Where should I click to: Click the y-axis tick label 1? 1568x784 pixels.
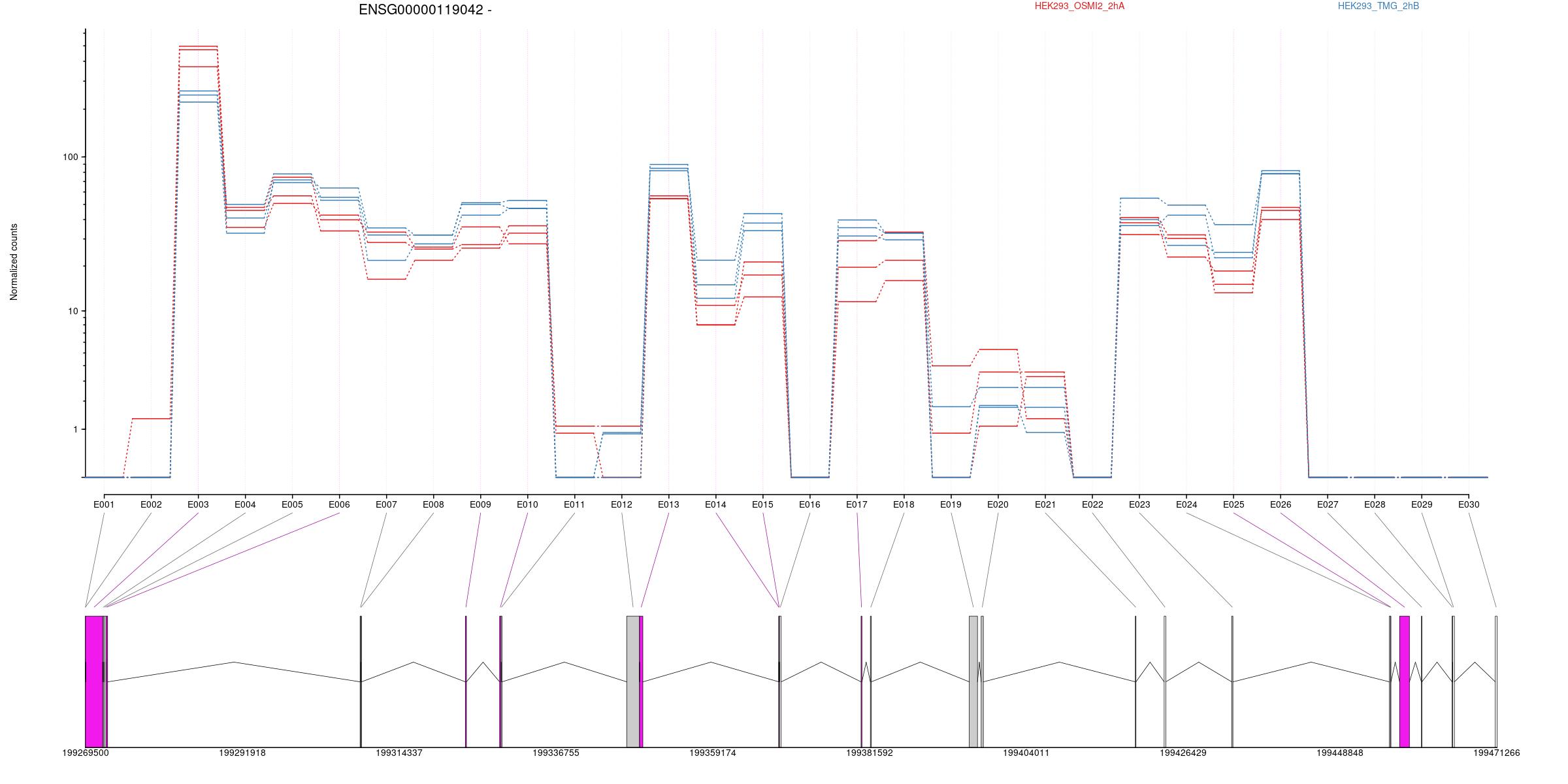[75, 429]
